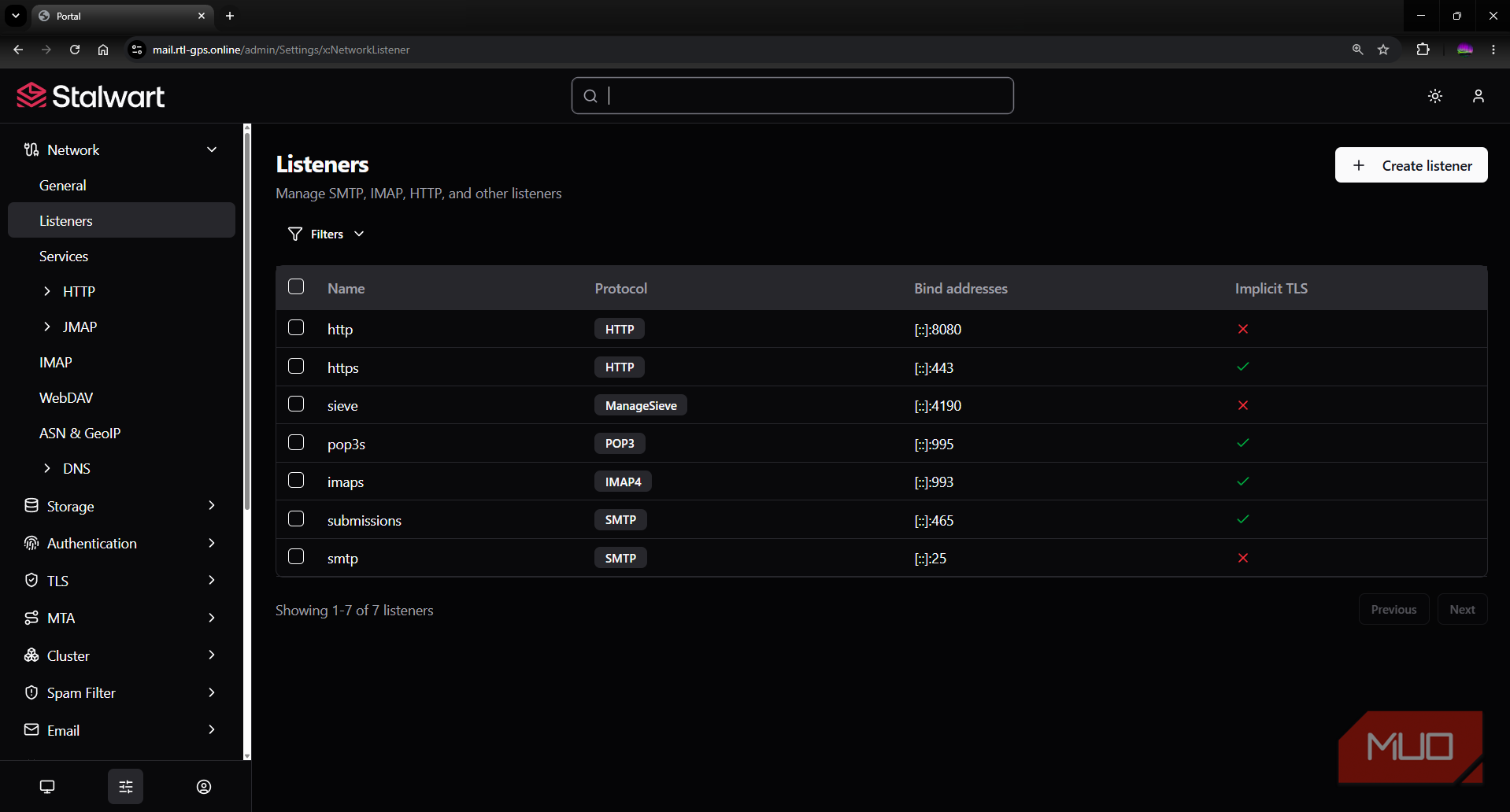Reload the page with the refresh icon

tap(75, 50)
